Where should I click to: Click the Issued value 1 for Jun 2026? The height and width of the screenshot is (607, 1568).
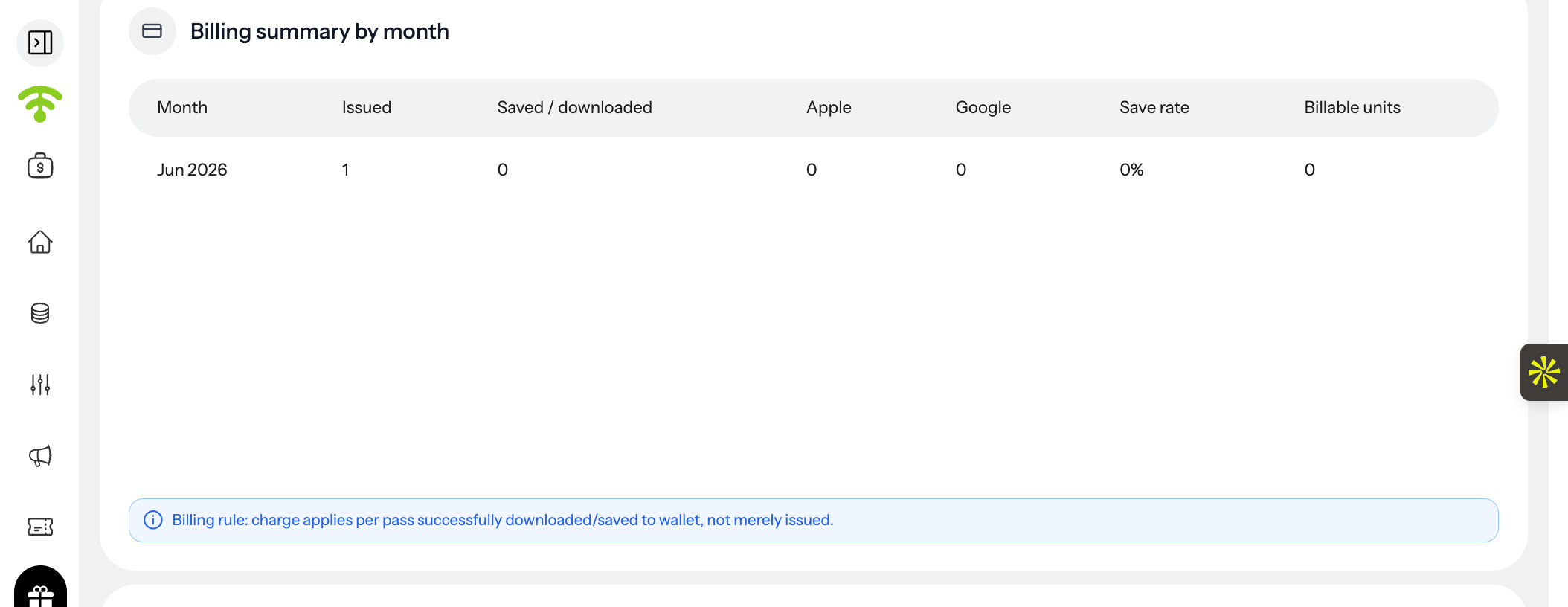(346, 170)
